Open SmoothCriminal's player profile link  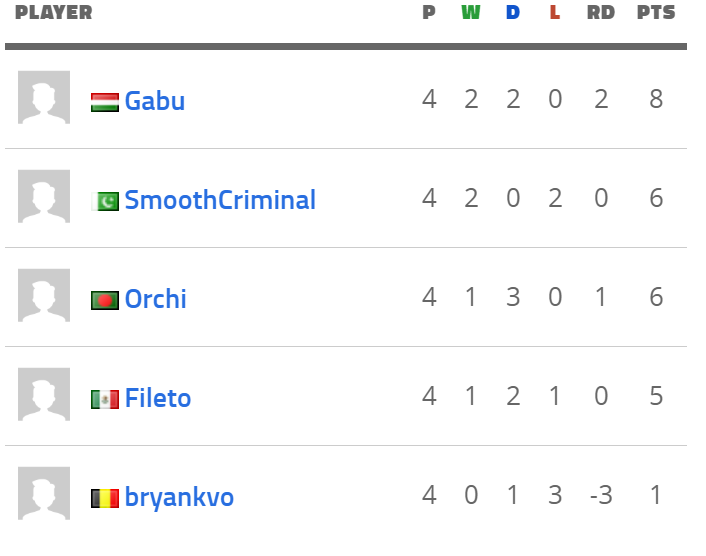click(220, 199)
